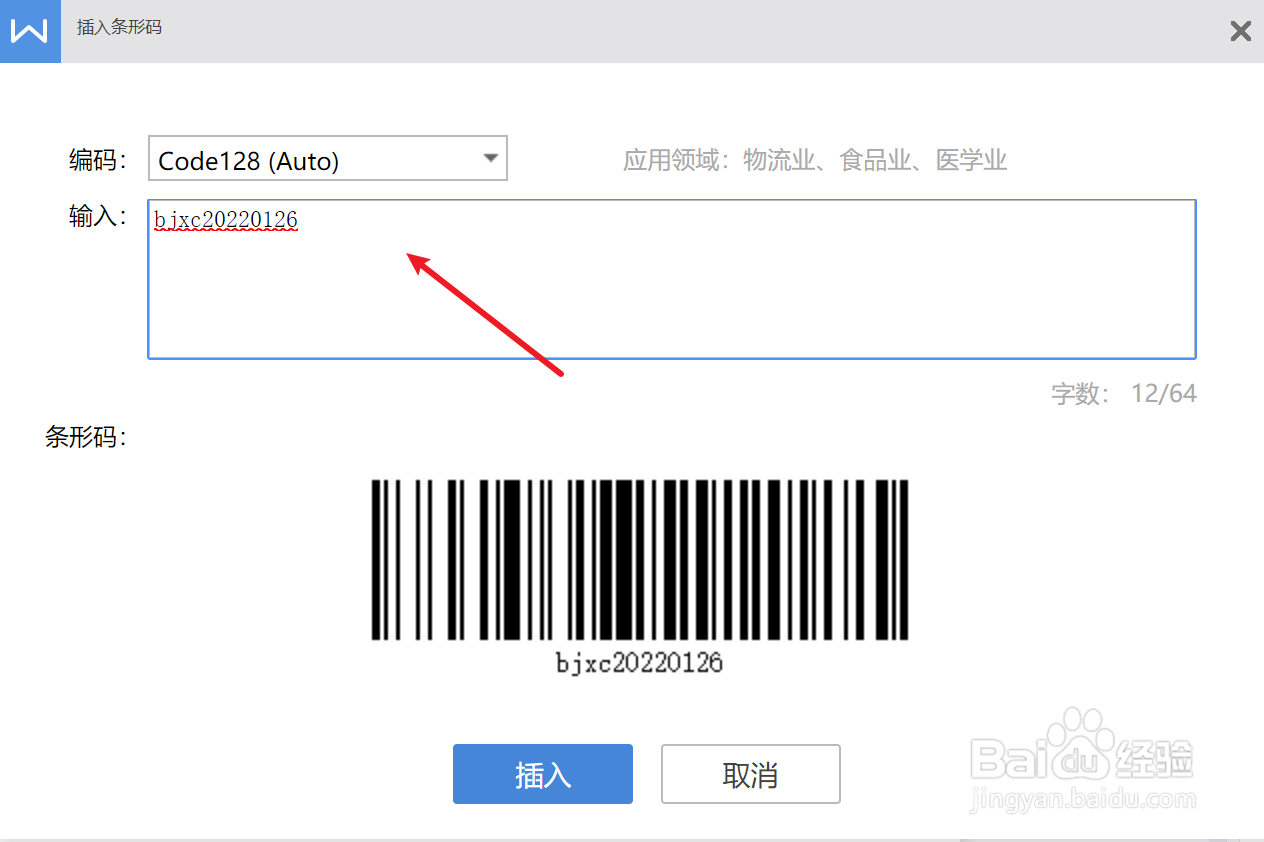1264x842 pixels.
Task: Click the 编码 label
Action: 98,160
